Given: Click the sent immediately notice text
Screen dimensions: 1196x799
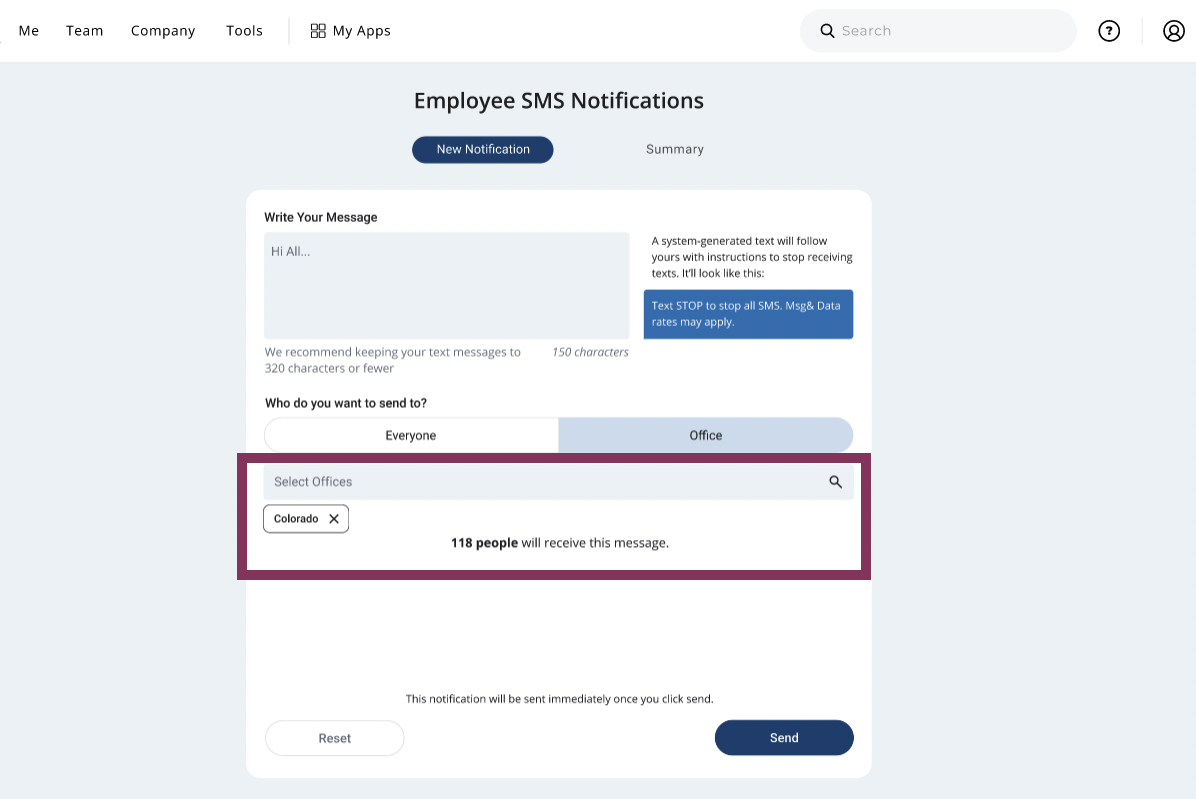Looking at the screenshot, I should (x=559, y=699).
